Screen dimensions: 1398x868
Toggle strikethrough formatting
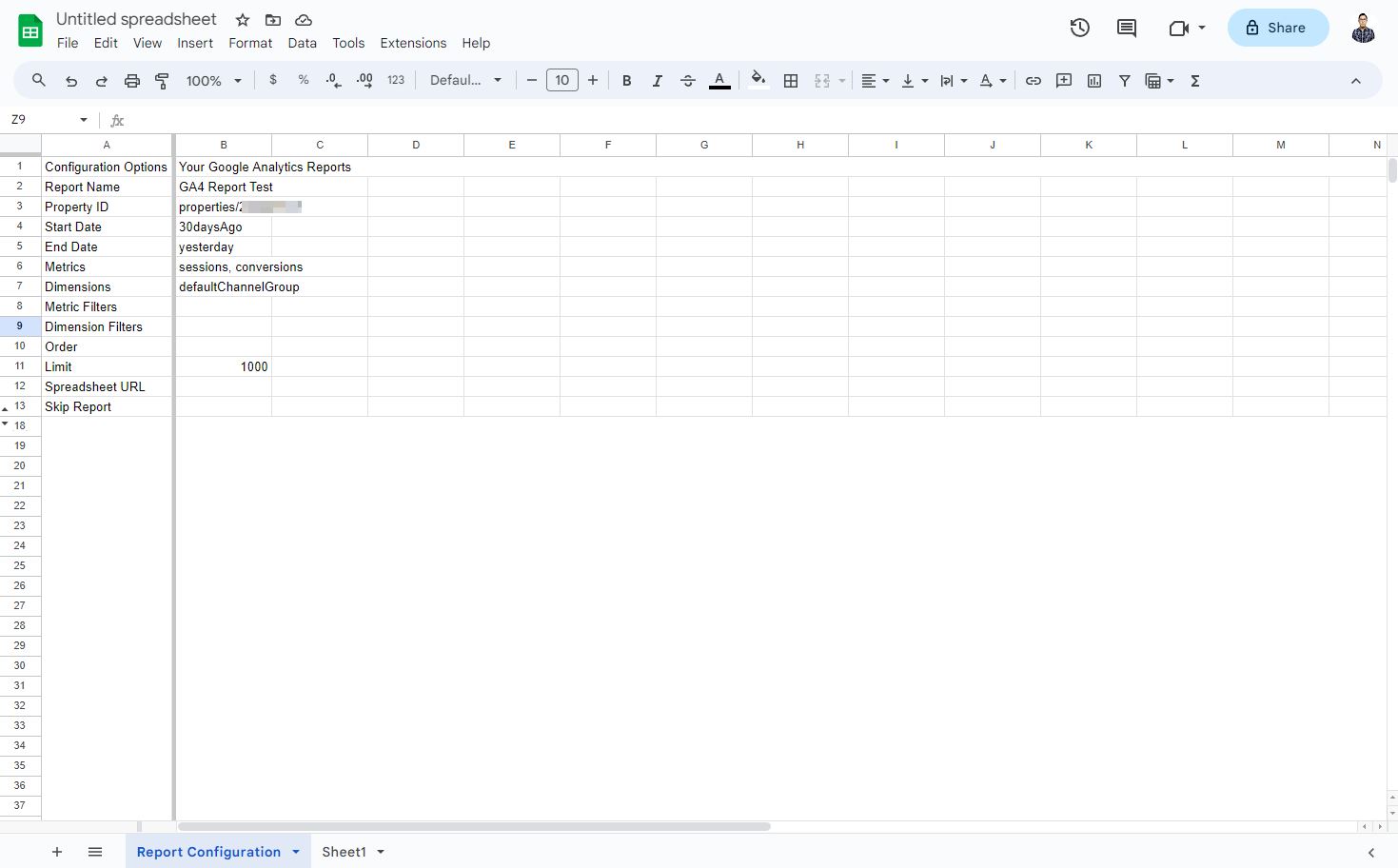(688, 81)
